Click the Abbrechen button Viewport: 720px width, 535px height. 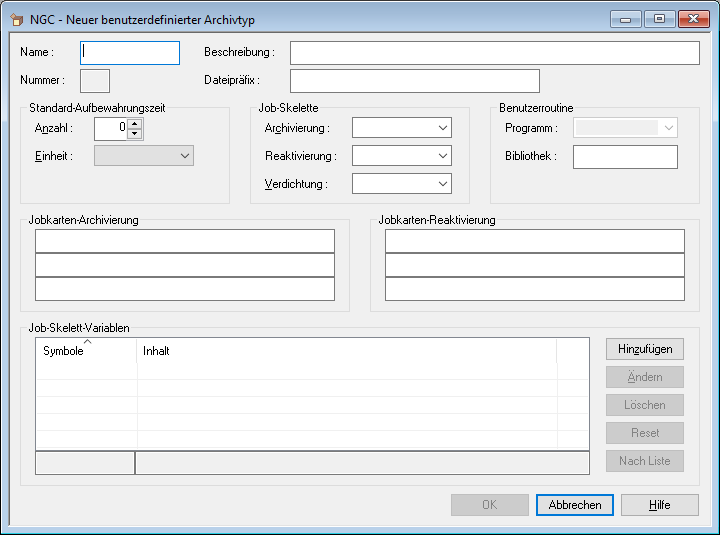[575, 505]
